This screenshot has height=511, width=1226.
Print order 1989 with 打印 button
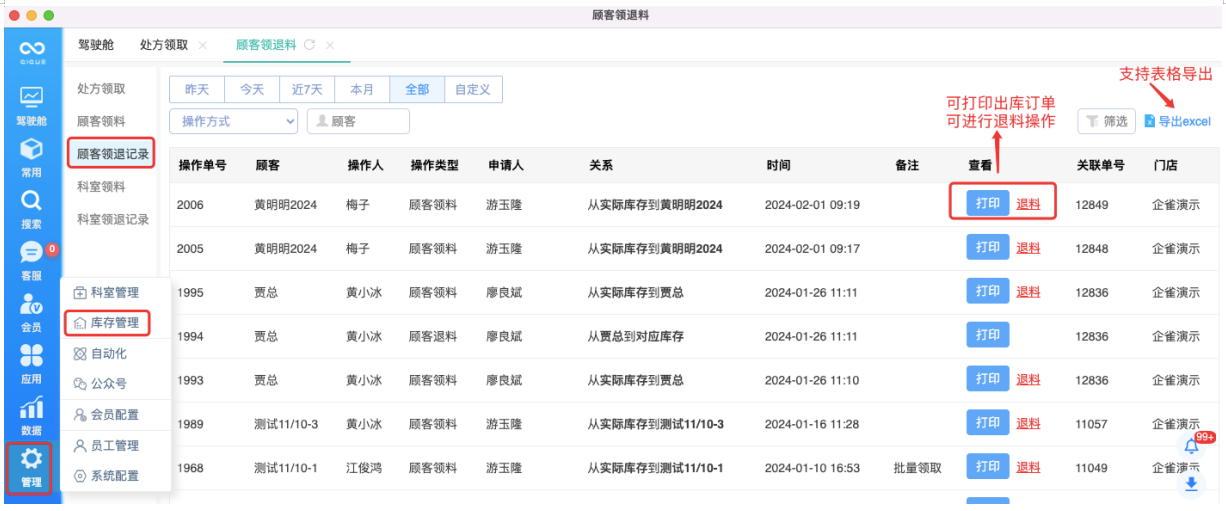click(988, 423)
